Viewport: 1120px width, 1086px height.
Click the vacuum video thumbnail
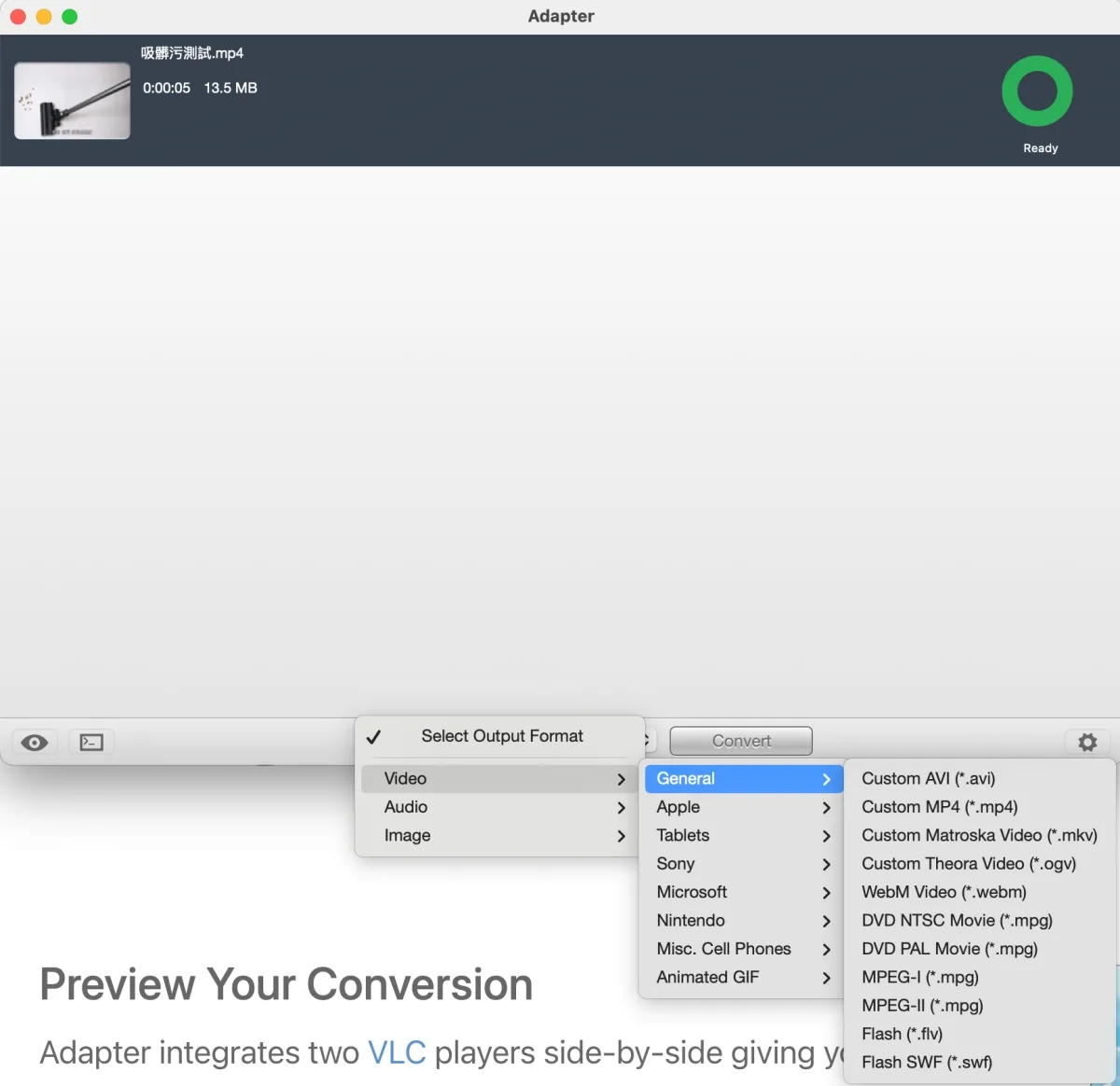73,101
